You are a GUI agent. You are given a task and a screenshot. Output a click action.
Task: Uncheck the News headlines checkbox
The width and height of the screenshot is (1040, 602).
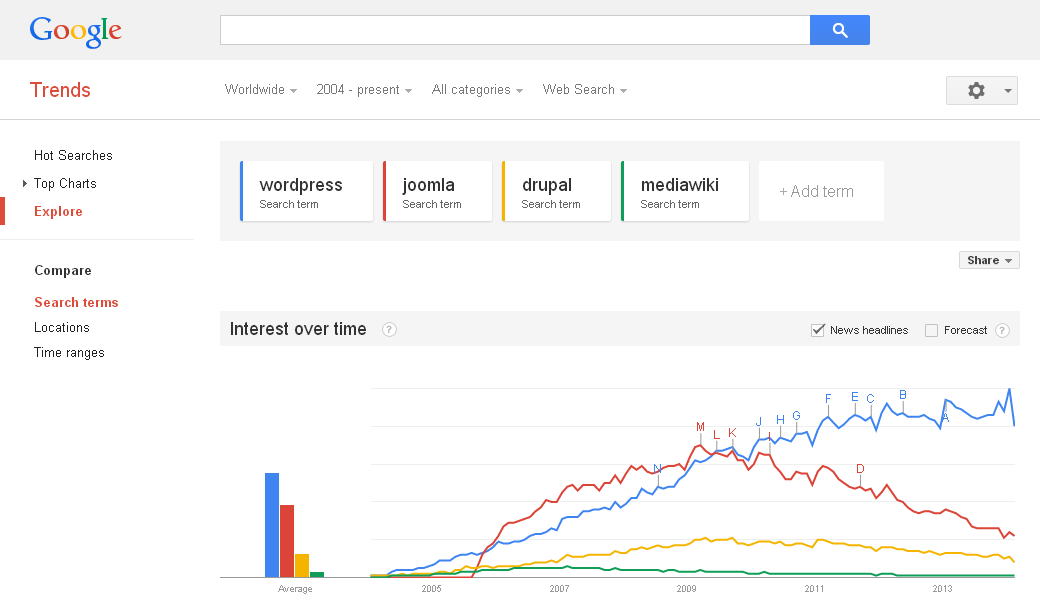818,330
